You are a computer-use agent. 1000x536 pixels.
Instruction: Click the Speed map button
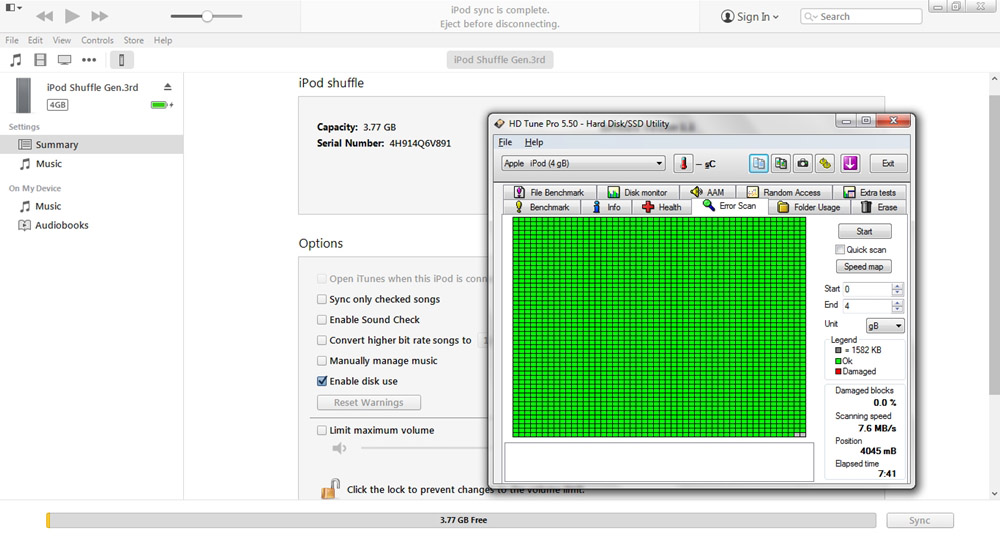[x=865, y=267]
